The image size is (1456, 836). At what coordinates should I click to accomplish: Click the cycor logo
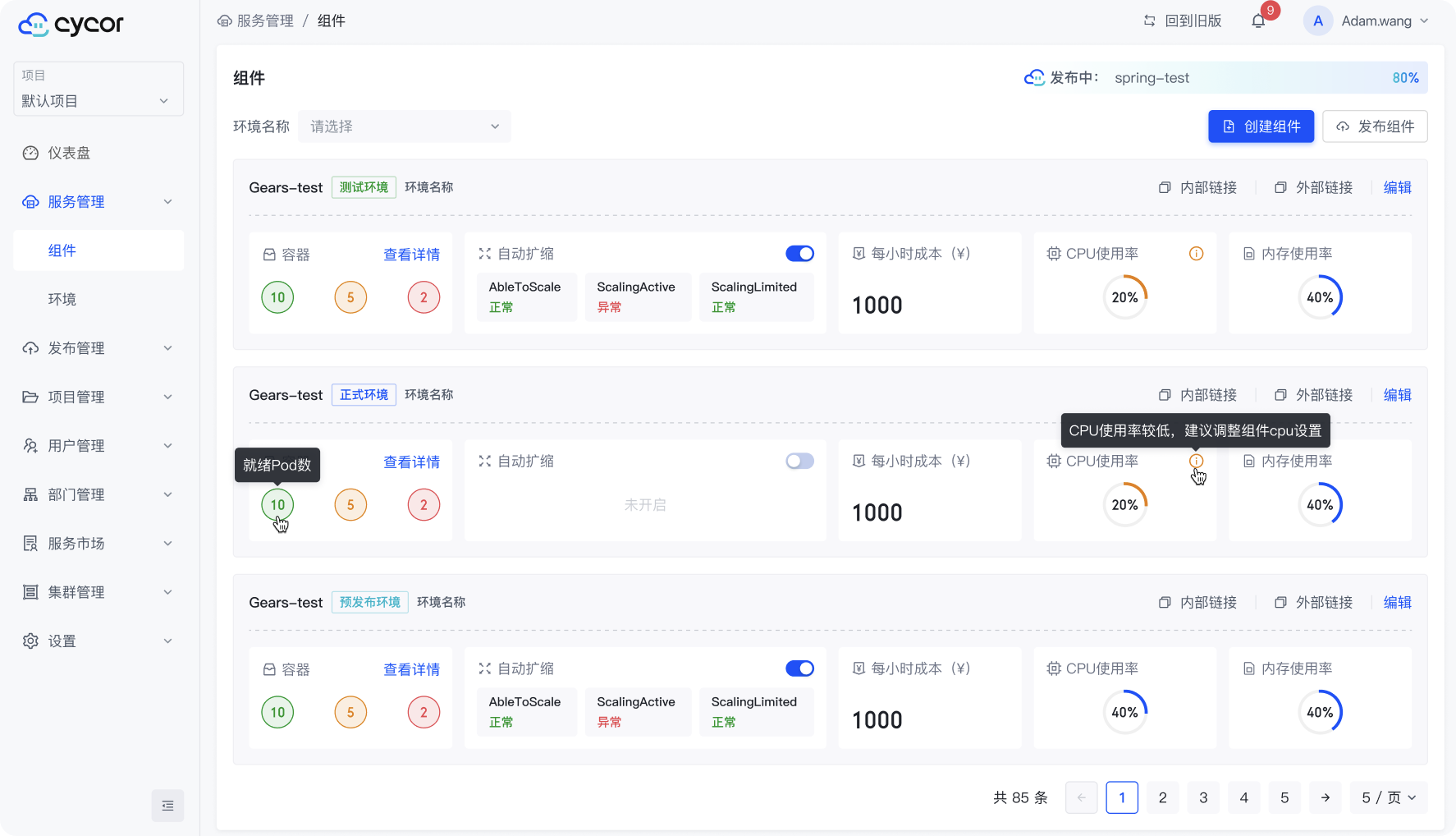[x=71, y=25]
